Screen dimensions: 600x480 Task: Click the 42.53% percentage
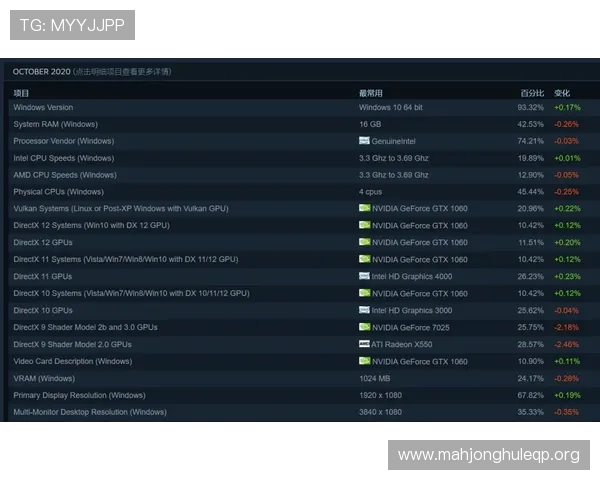(530, 124)
